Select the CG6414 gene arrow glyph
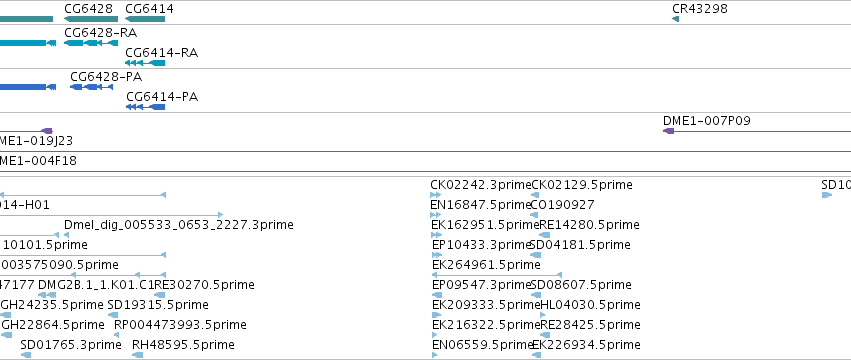The height and width of the screenshot is (360, 851). pyautogui.click(x=145, y=19)
